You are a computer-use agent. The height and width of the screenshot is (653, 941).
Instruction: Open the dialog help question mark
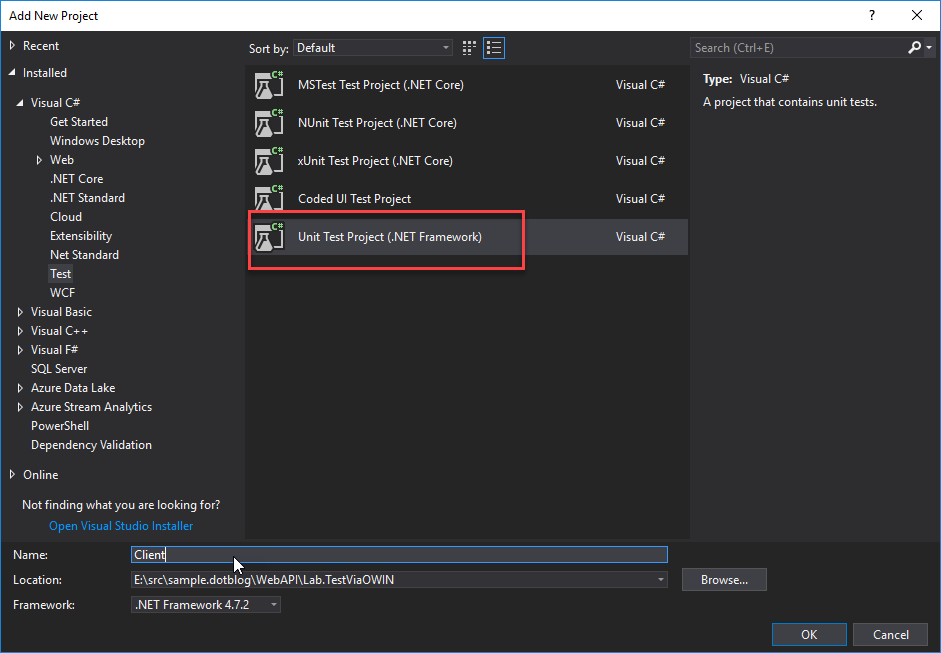coord(872,16)
